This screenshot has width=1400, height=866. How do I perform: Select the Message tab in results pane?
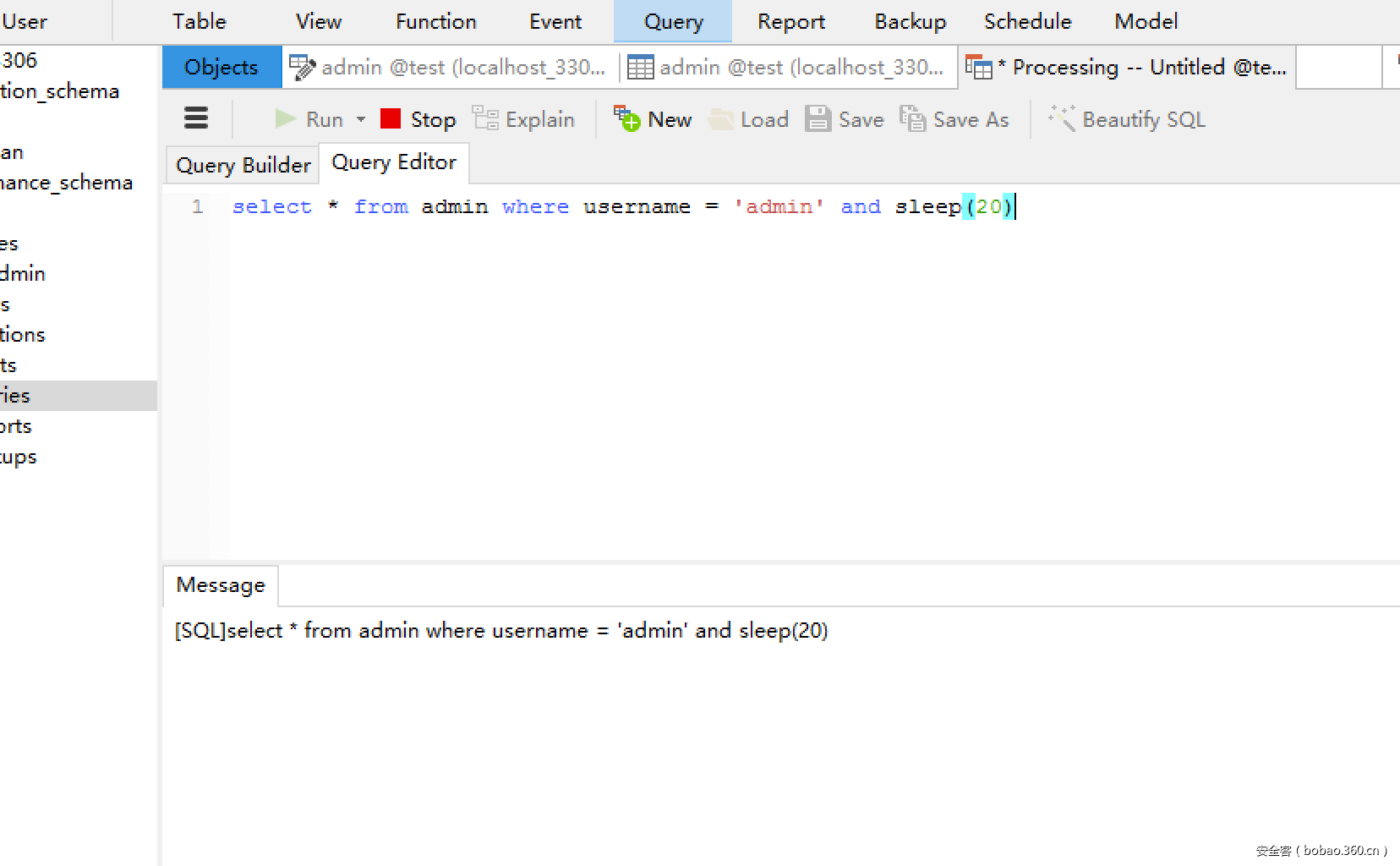pos(219,585)
